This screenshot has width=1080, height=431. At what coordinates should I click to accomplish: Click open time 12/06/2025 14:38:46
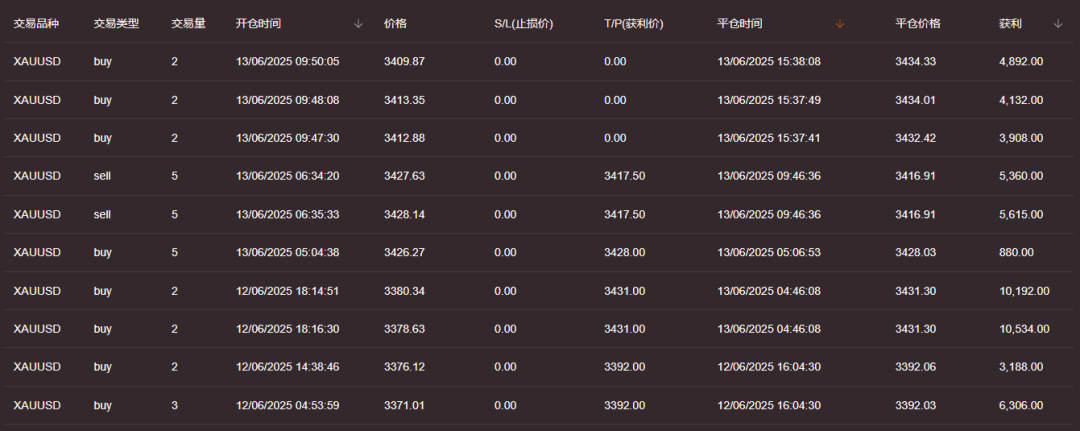287,367
